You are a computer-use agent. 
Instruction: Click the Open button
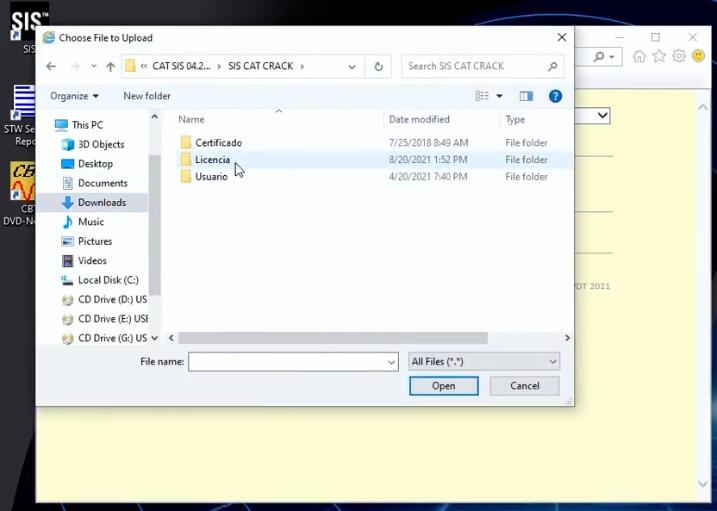tap(444, 386)
